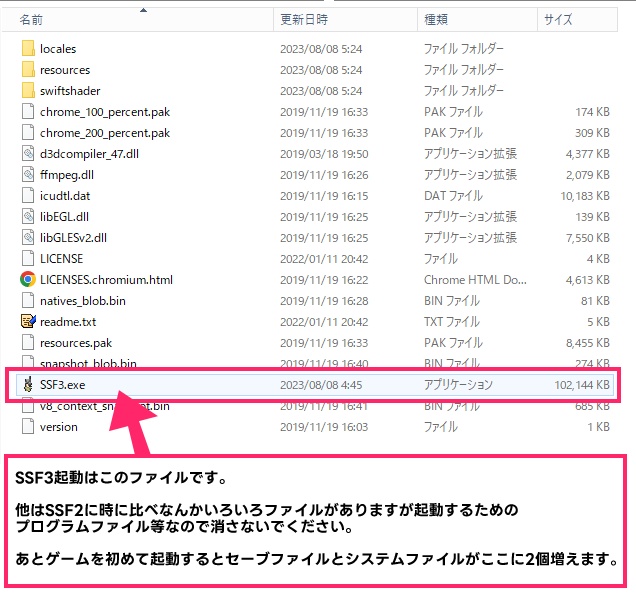
Task: Select the file name SSF3.exe
Action: point(62,385)
